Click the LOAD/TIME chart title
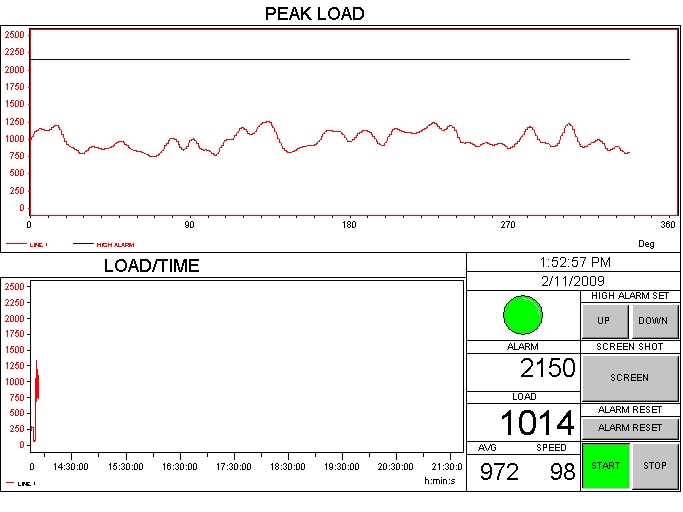 151,266
